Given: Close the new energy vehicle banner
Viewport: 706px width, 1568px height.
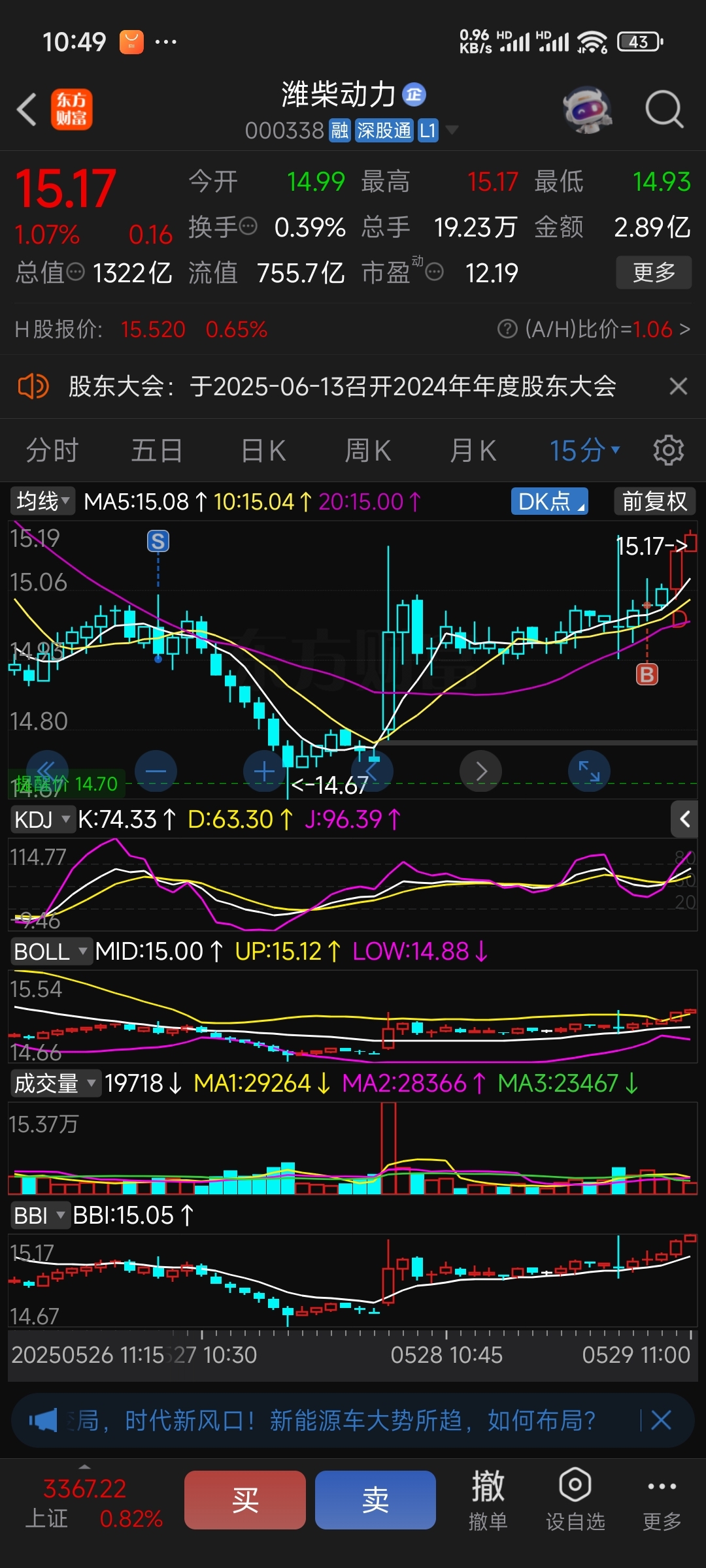Looking at the screenshot, I should point(661,1420).
